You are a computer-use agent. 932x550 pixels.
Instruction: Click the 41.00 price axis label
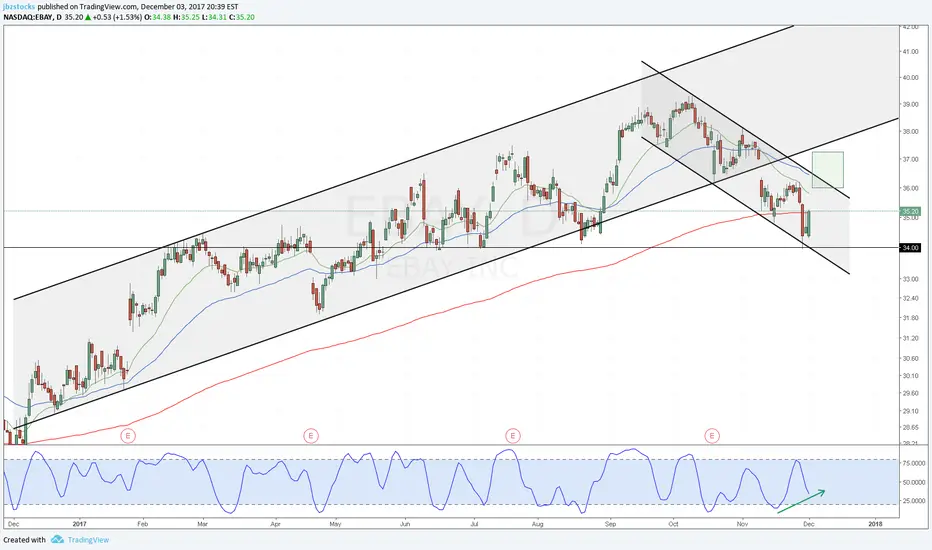[910, 52]
